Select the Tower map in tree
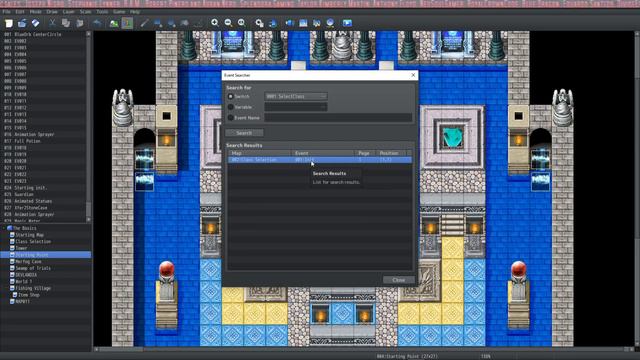Image resolution: width=640 pixels, height=360 pixels. (21, 248)
